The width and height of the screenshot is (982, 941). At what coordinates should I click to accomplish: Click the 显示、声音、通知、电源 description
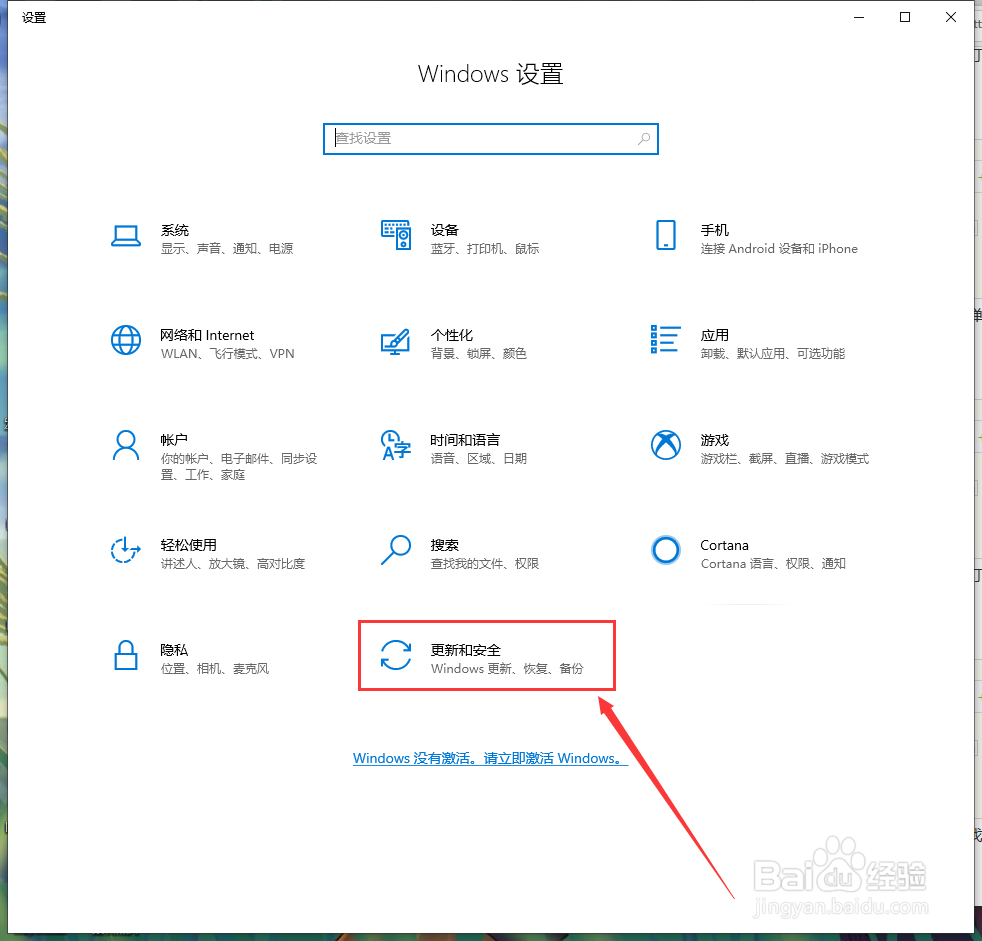point(227,249)
